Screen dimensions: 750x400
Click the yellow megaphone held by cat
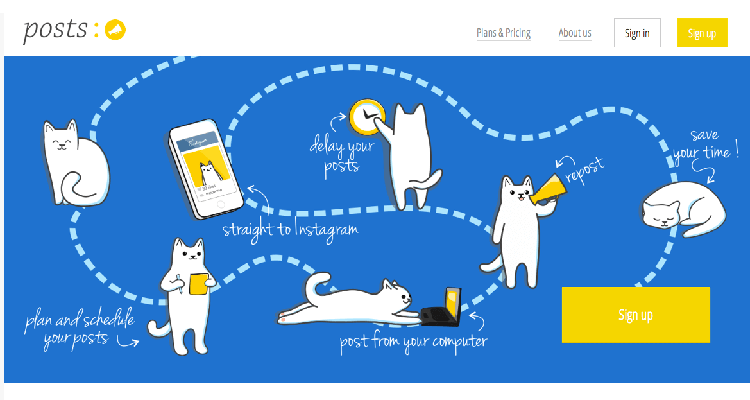point(549,189)
